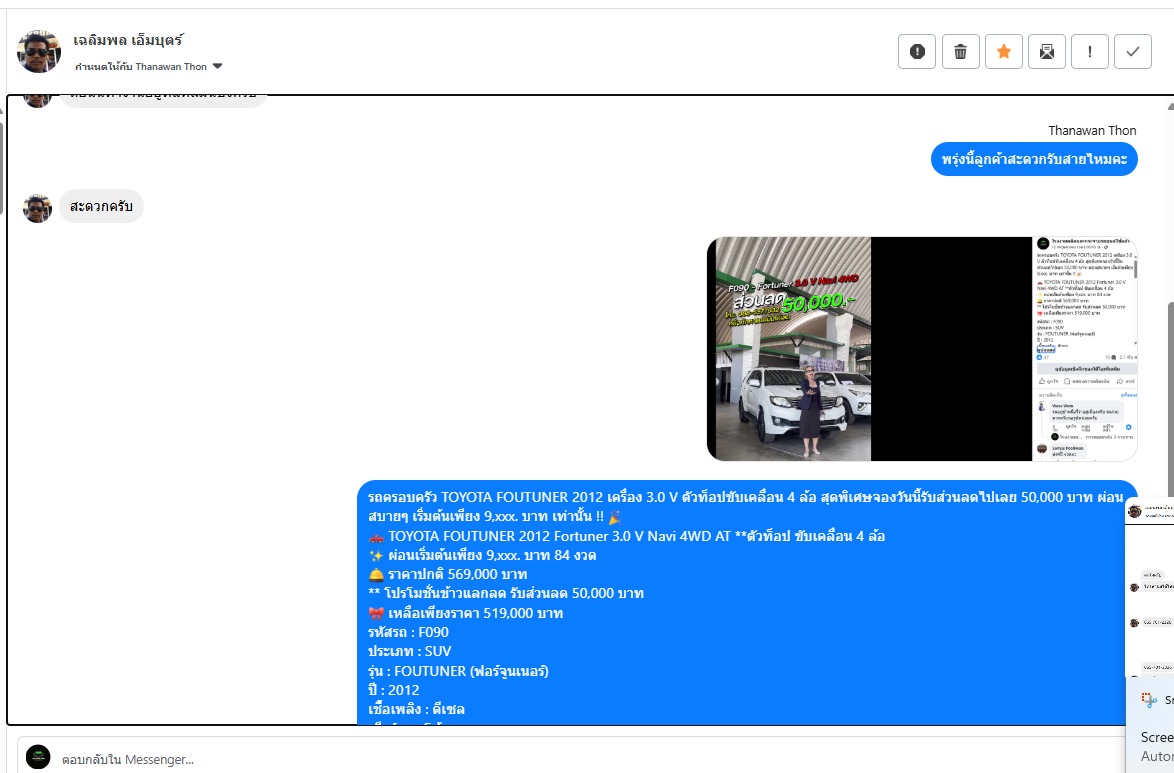
Task: Click the Thanawan Thon sender label
Action: [1092, 130]
